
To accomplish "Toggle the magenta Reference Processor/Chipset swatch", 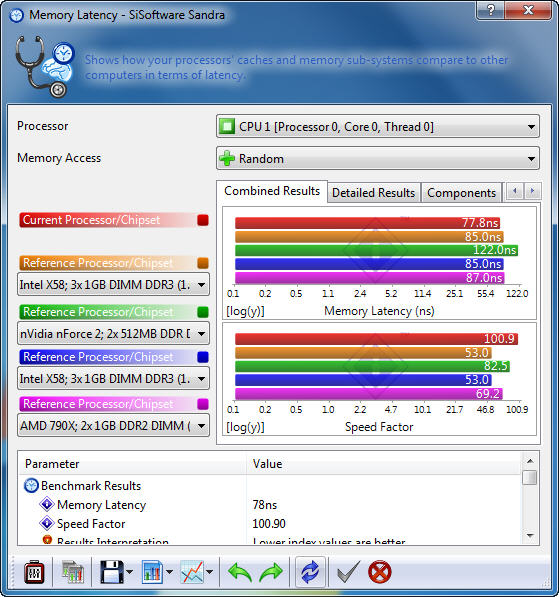I will (203, 404).
